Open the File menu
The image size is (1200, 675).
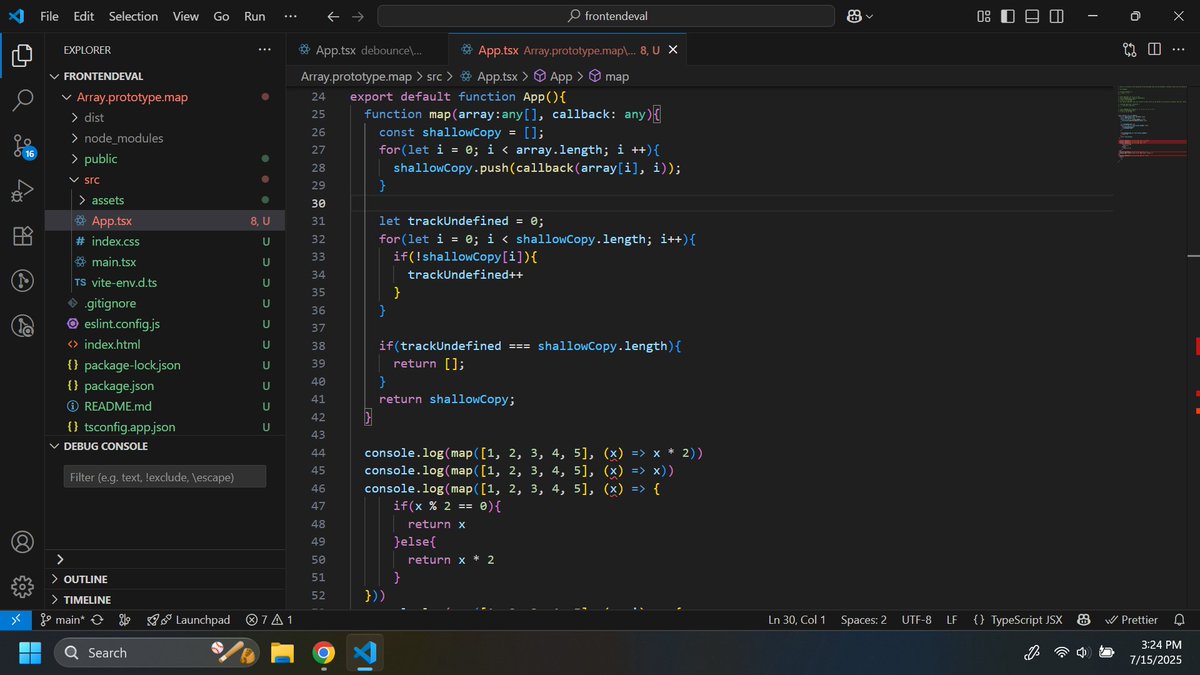(x=49, y=16)
